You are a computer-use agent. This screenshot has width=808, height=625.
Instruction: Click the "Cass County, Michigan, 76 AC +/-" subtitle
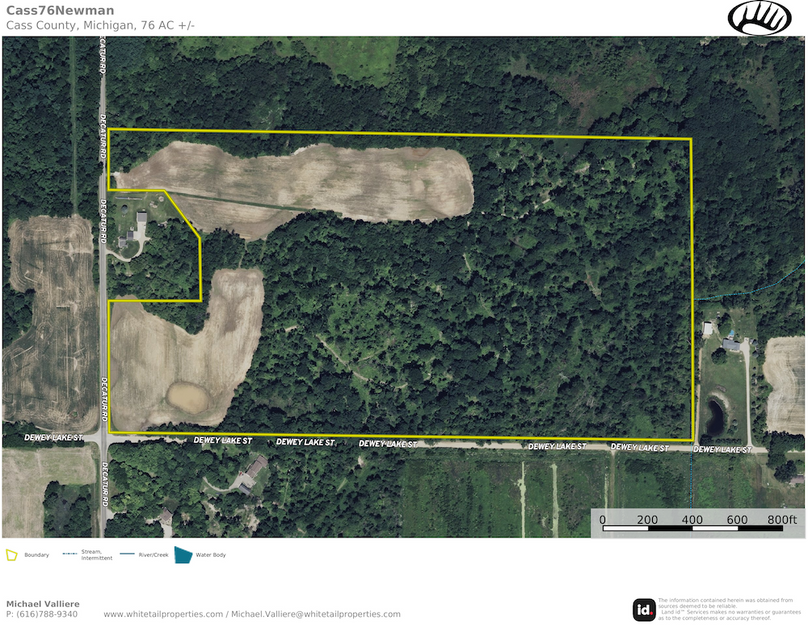(x=100, y=25)
